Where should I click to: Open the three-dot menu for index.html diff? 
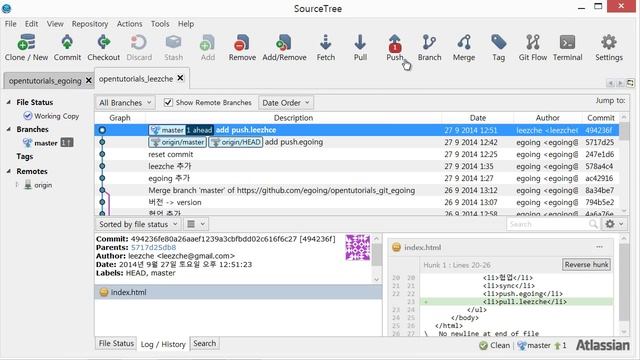pos(599,247)
